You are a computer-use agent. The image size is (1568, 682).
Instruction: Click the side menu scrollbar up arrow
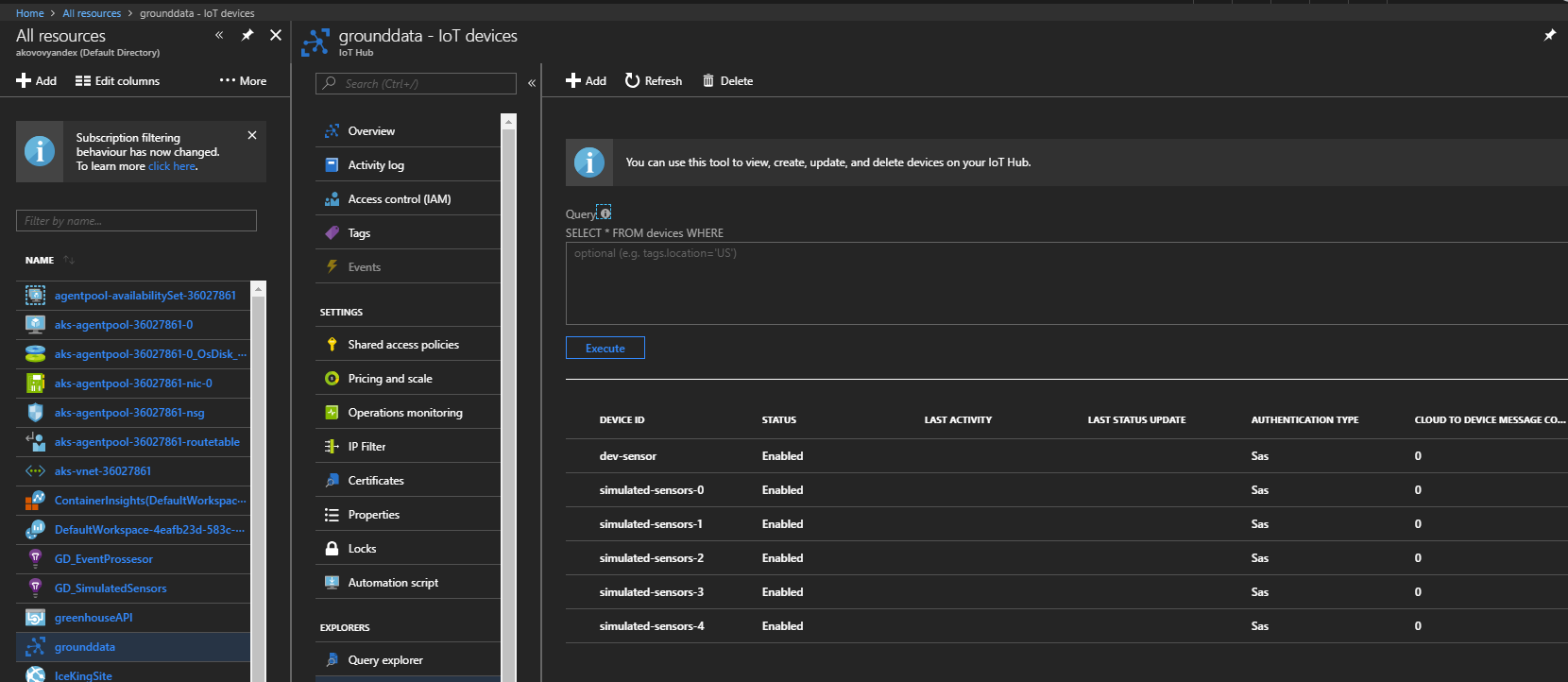509,121
